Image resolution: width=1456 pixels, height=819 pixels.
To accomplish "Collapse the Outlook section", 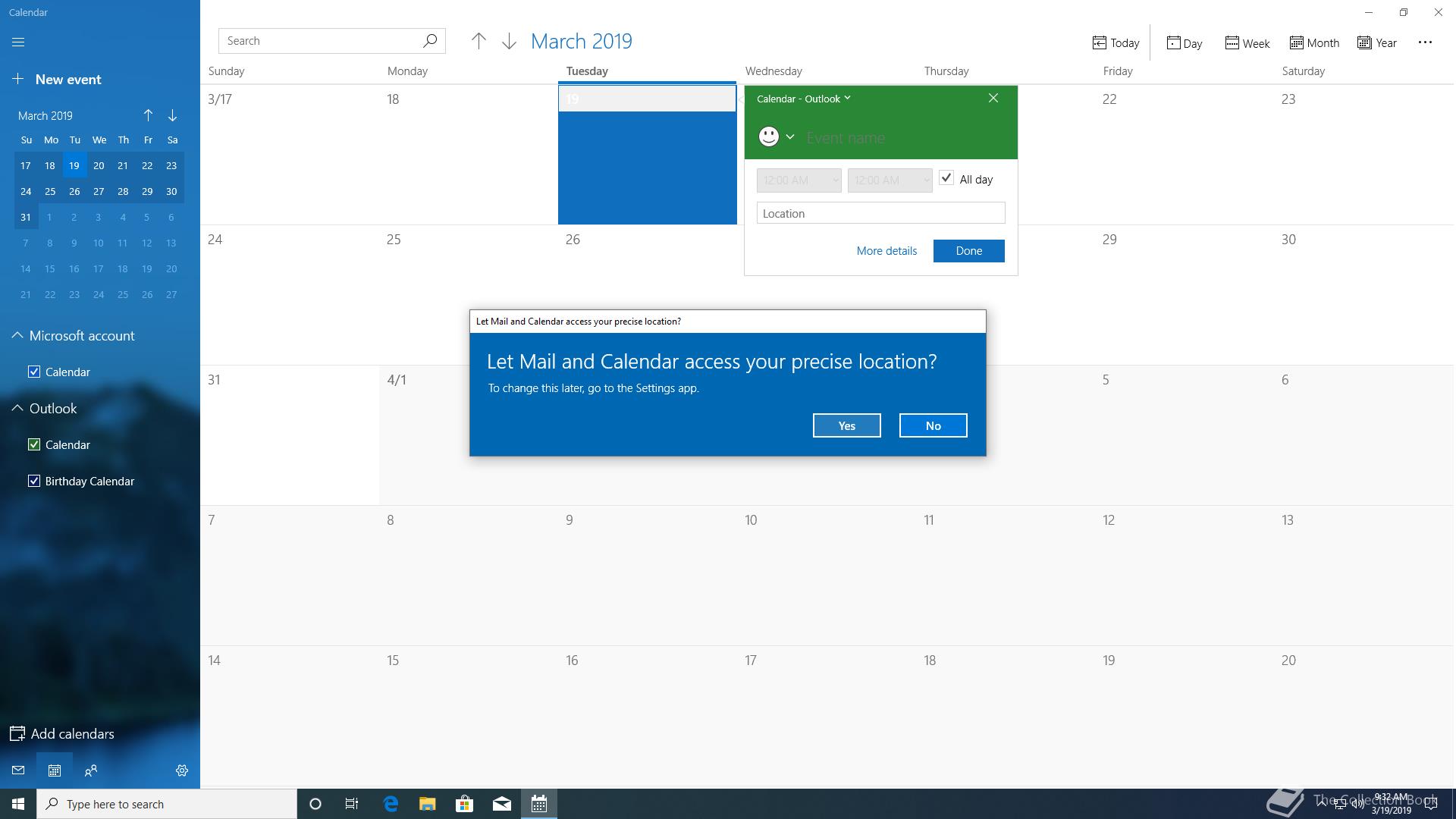I will [x=17, y=408].
